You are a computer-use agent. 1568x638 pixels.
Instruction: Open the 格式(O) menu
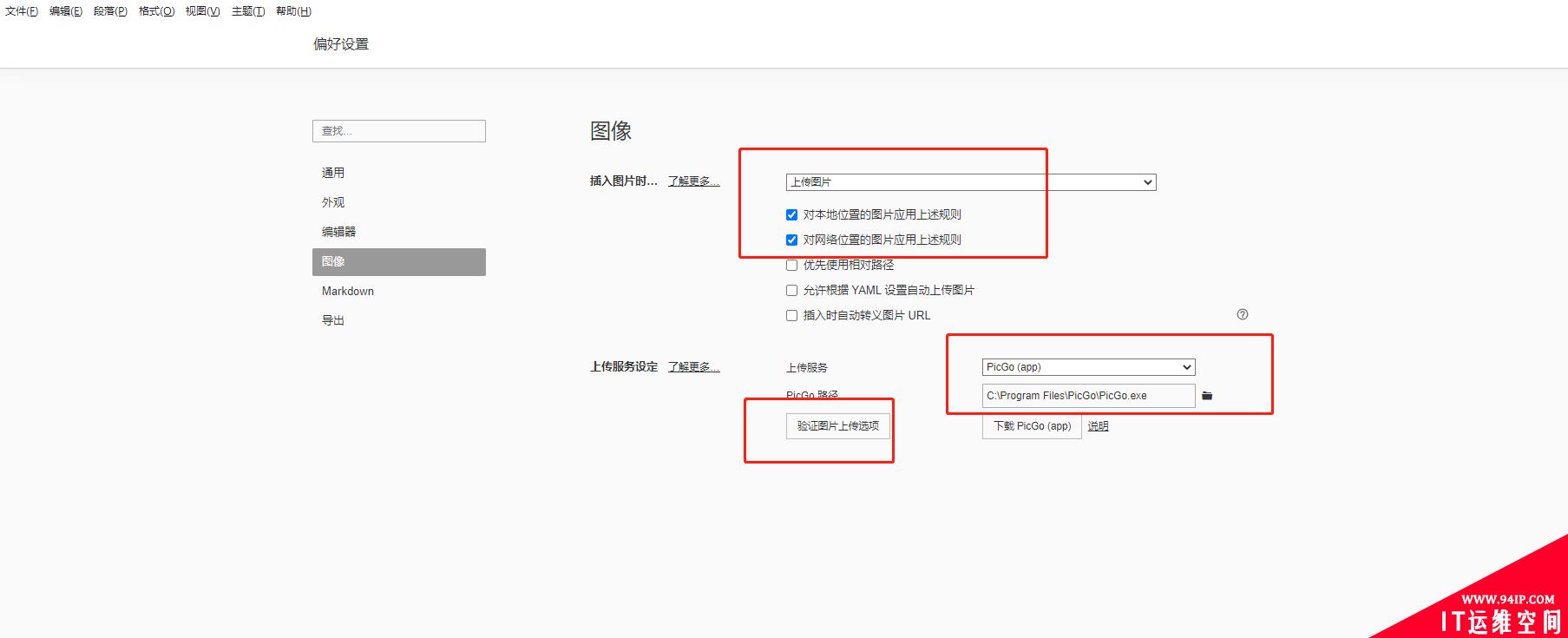pyautogui.click(x=156, y=11)
